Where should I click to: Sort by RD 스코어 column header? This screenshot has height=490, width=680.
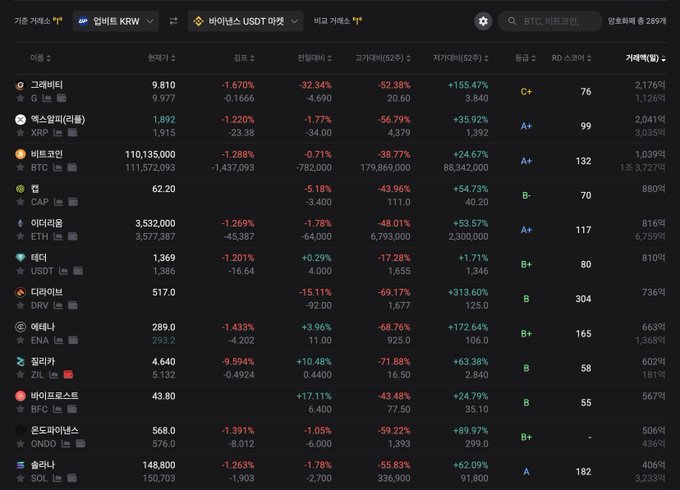(x=571, y=58)
